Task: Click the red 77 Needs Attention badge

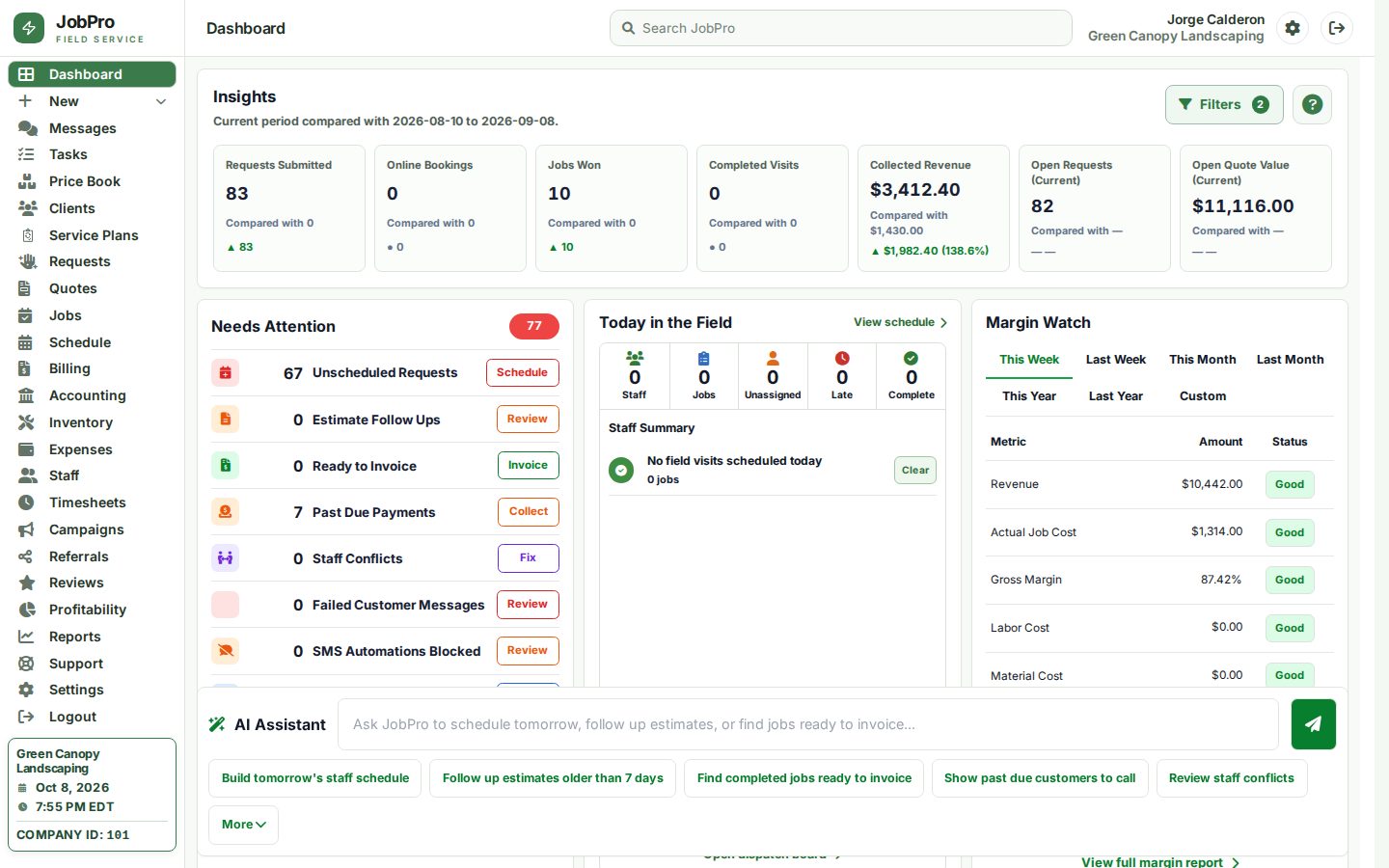Action: pos(534,326)
